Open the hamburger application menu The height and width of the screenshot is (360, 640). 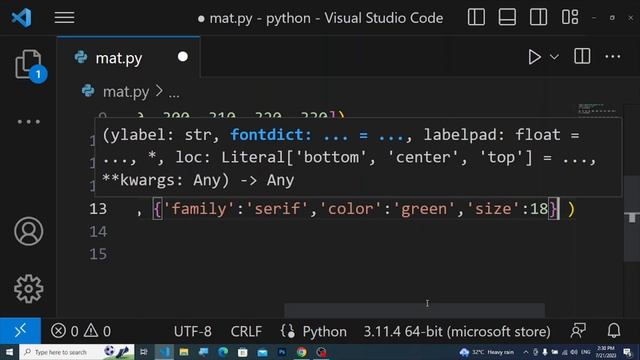[64, 18]
